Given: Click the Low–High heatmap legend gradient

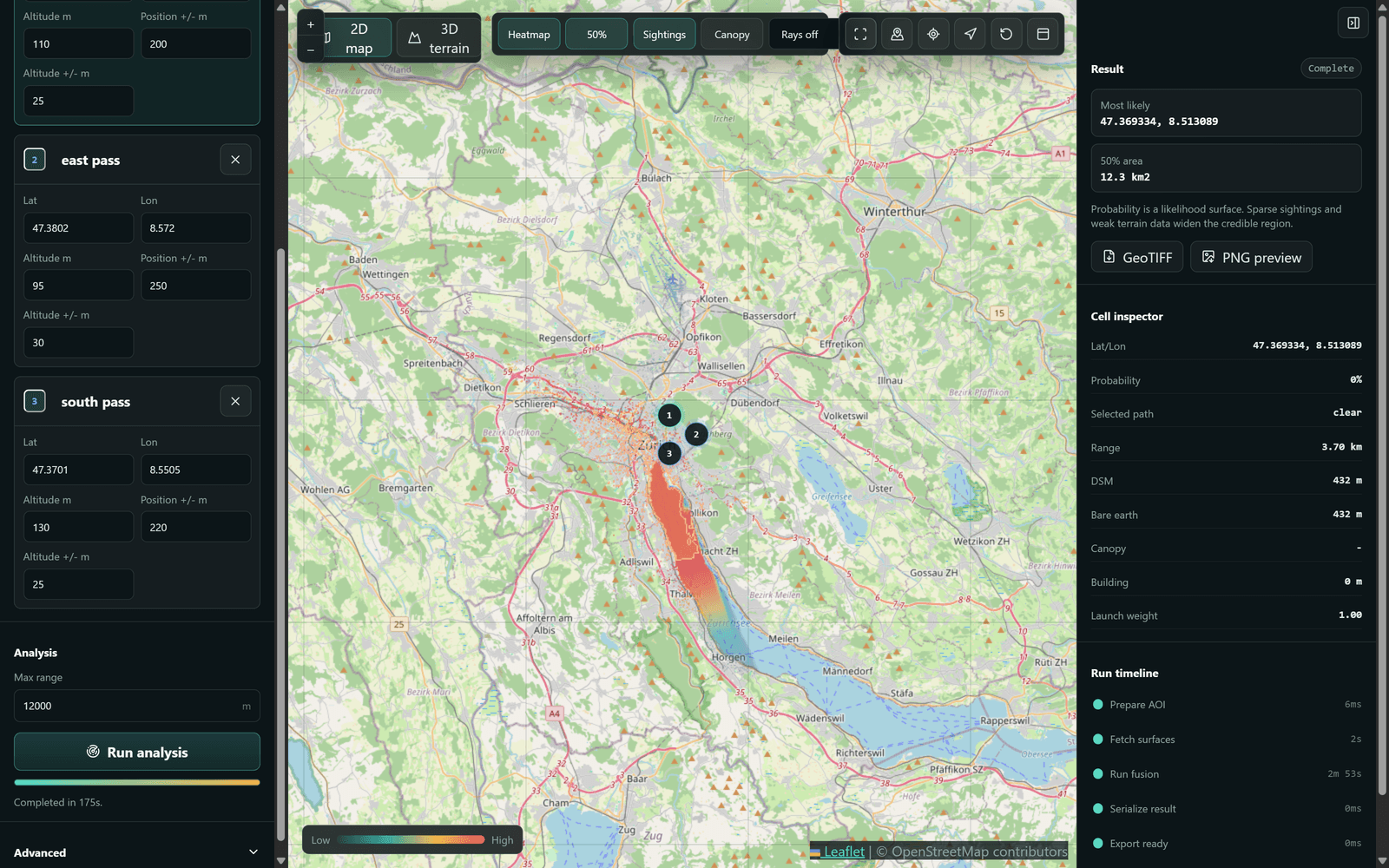Looking at the screenshot, I should coord(411,839).
